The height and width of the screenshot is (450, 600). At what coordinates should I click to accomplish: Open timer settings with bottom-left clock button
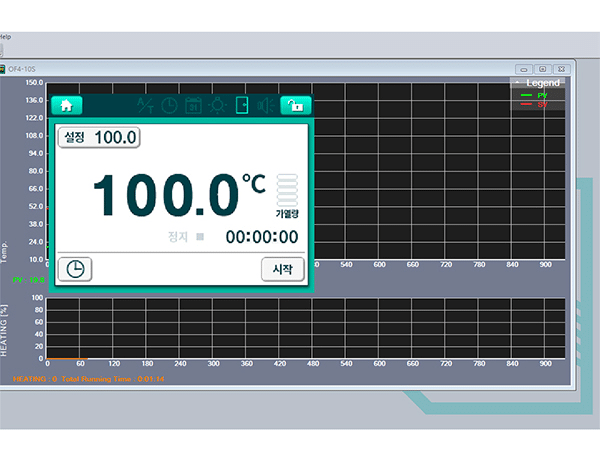pos(75,269)
